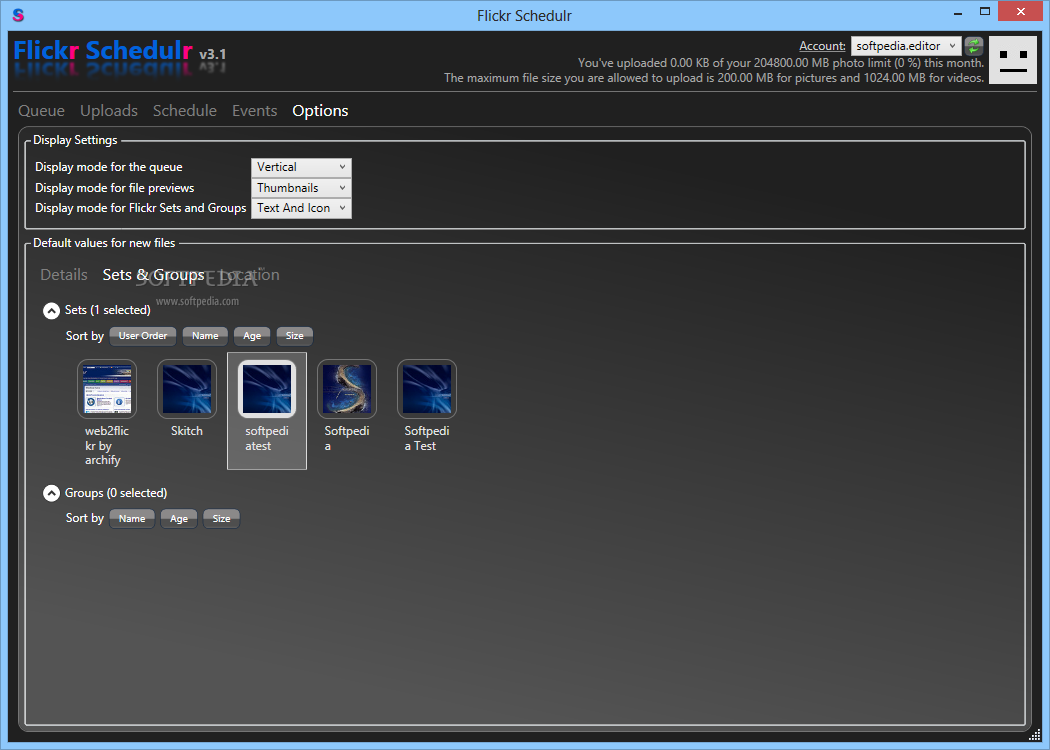Image resolution: width=1050 pixels, height=750 pixels.
Task: Switch to the Queue tab
Action: pyautogui.click(x=42, y=111)
